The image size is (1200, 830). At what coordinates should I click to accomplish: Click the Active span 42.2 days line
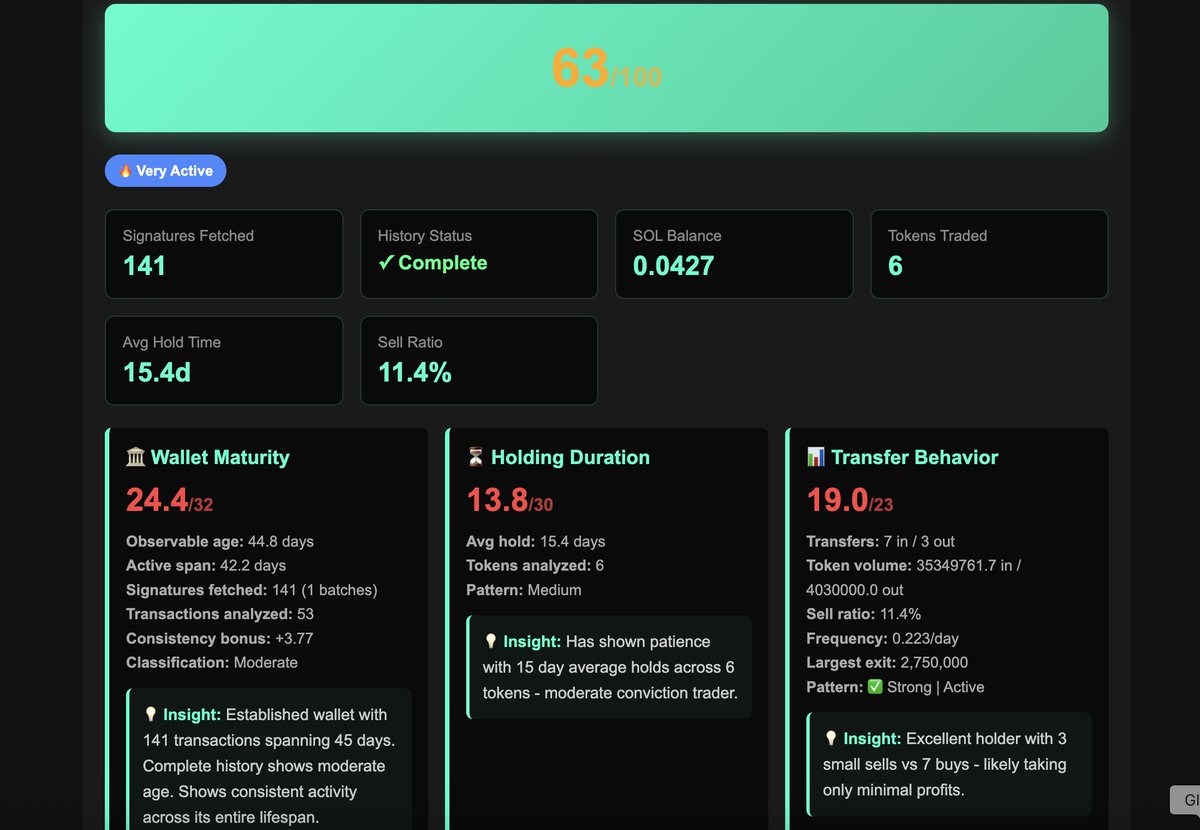click(206, 566)
